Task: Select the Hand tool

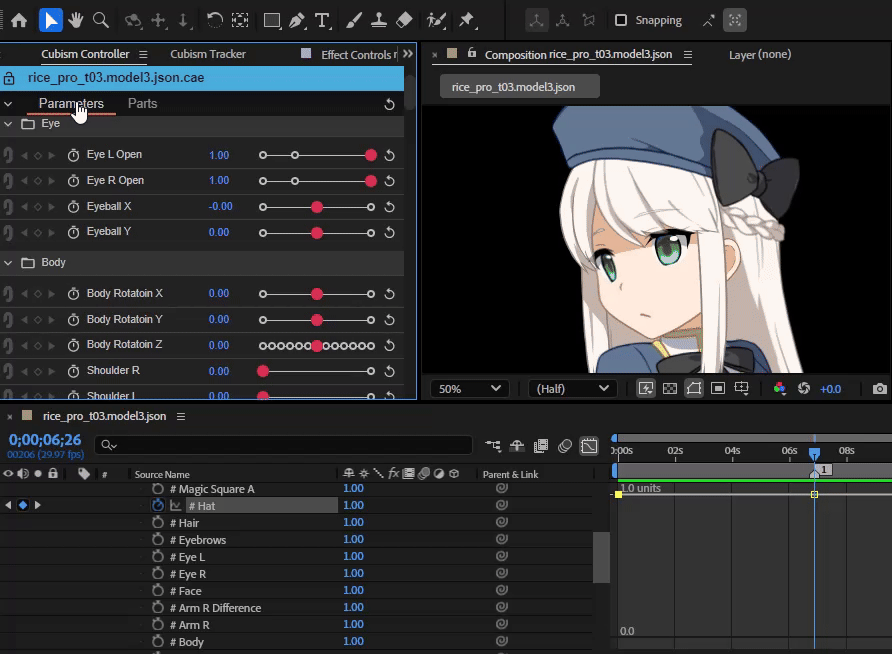Action: click(x=76, y=20)
